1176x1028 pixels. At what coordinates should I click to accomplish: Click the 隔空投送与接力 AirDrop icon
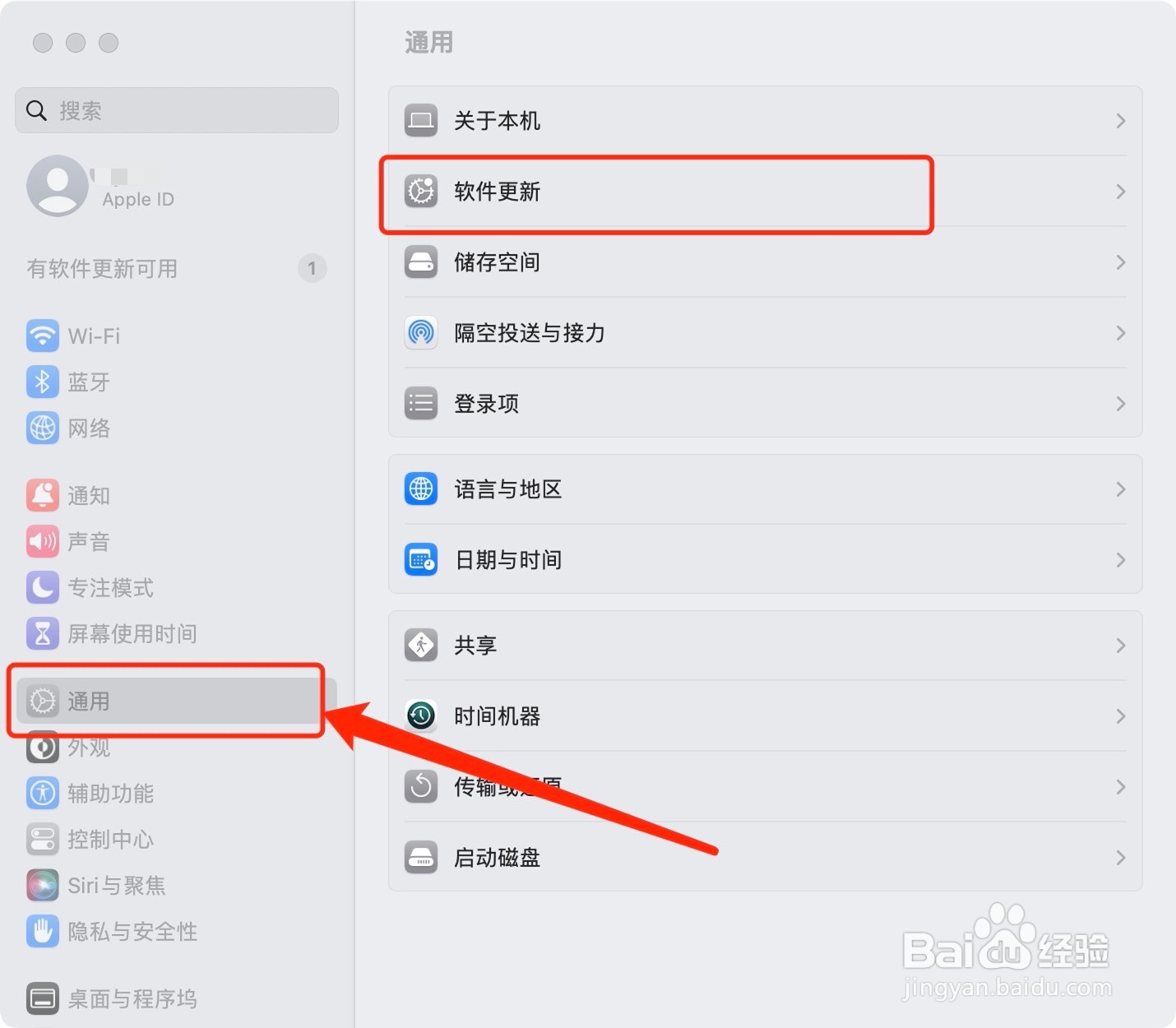click(x=421, y=332)
